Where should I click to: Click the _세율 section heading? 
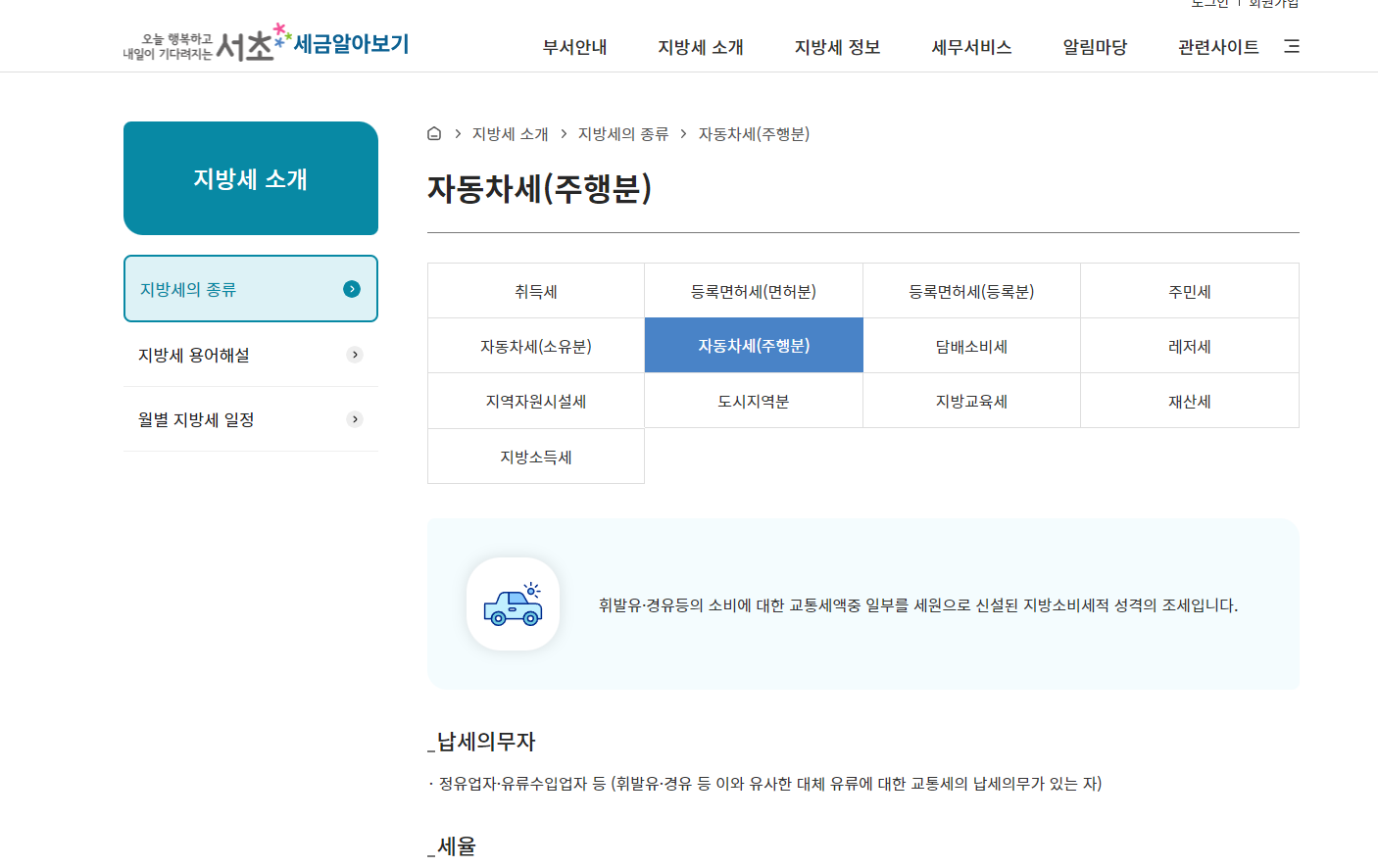click(x=452, y=846)
